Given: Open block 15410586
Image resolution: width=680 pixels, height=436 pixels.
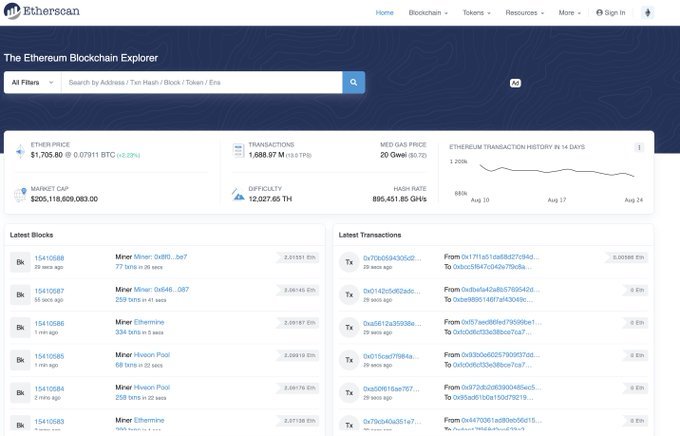Looking at the screenshot, I should click(49, 323).
